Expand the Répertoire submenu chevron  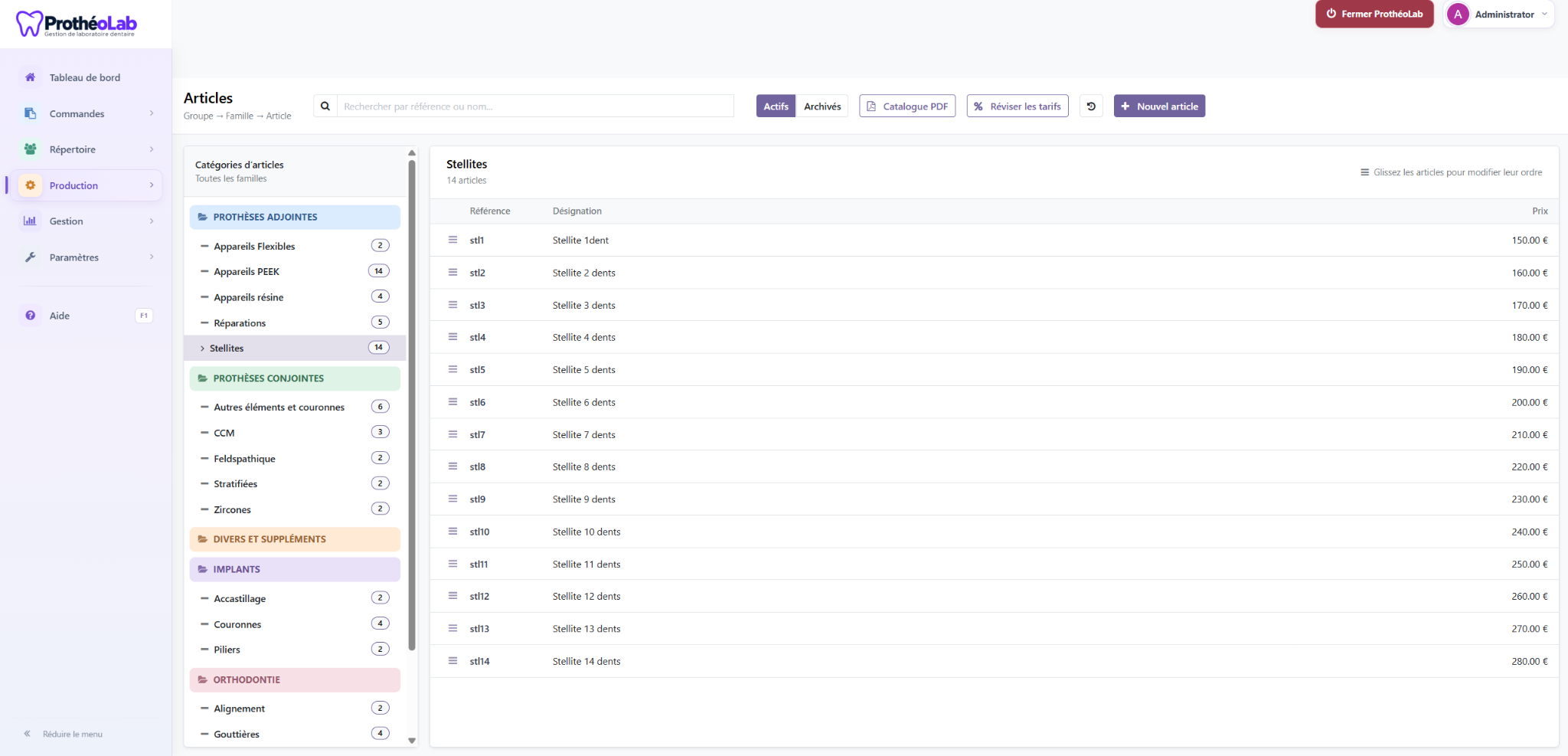pyautogui.click(x=152, y=149)
